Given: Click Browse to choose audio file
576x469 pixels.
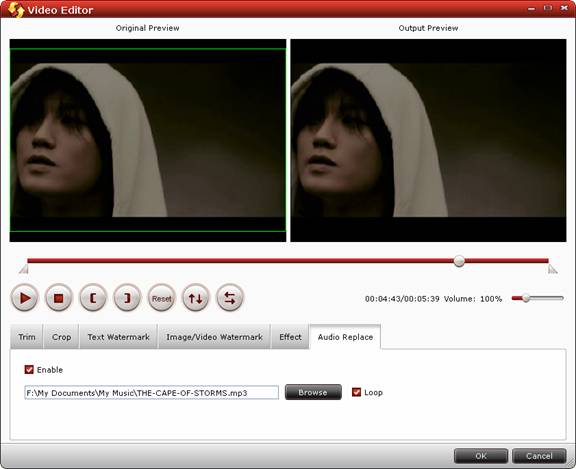Looking at the screenshot, I should coord(313,392).
